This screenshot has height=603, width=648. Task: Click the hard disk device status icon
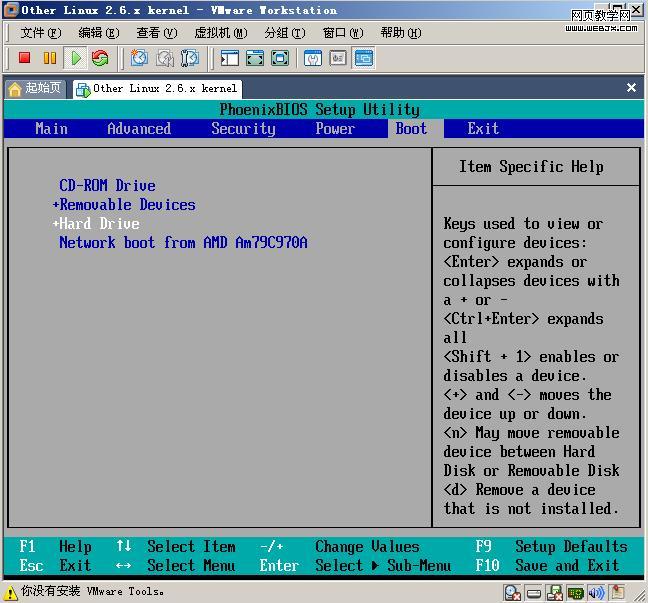pos(534,593)
